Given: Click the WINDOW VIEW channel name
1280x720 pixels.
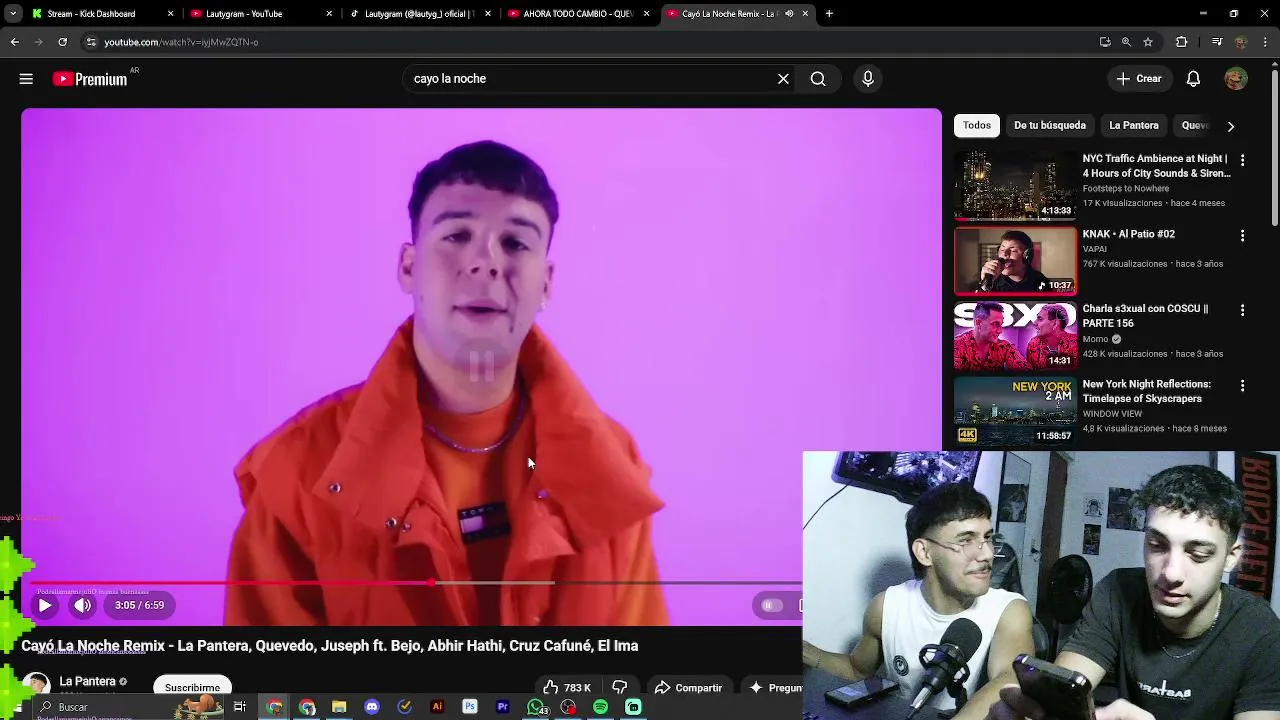Looking at the screenshot, I should click(1112, 414).
